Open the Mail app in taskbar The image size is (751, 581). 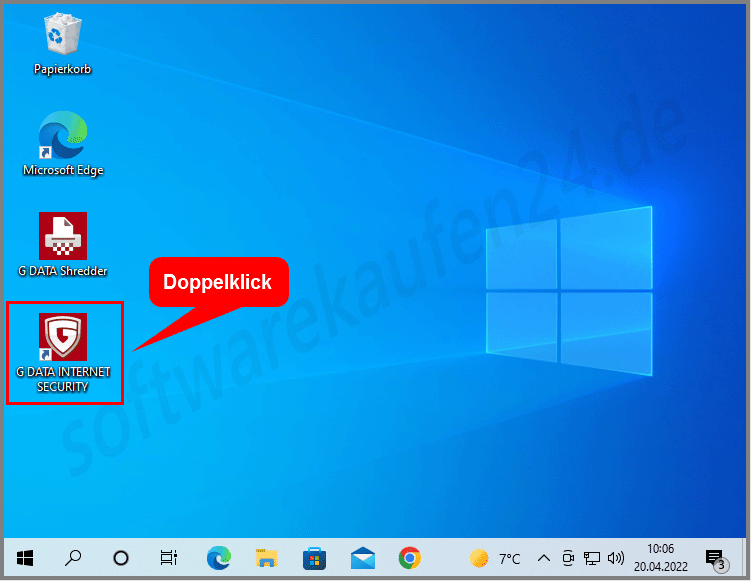pos(362,558)
